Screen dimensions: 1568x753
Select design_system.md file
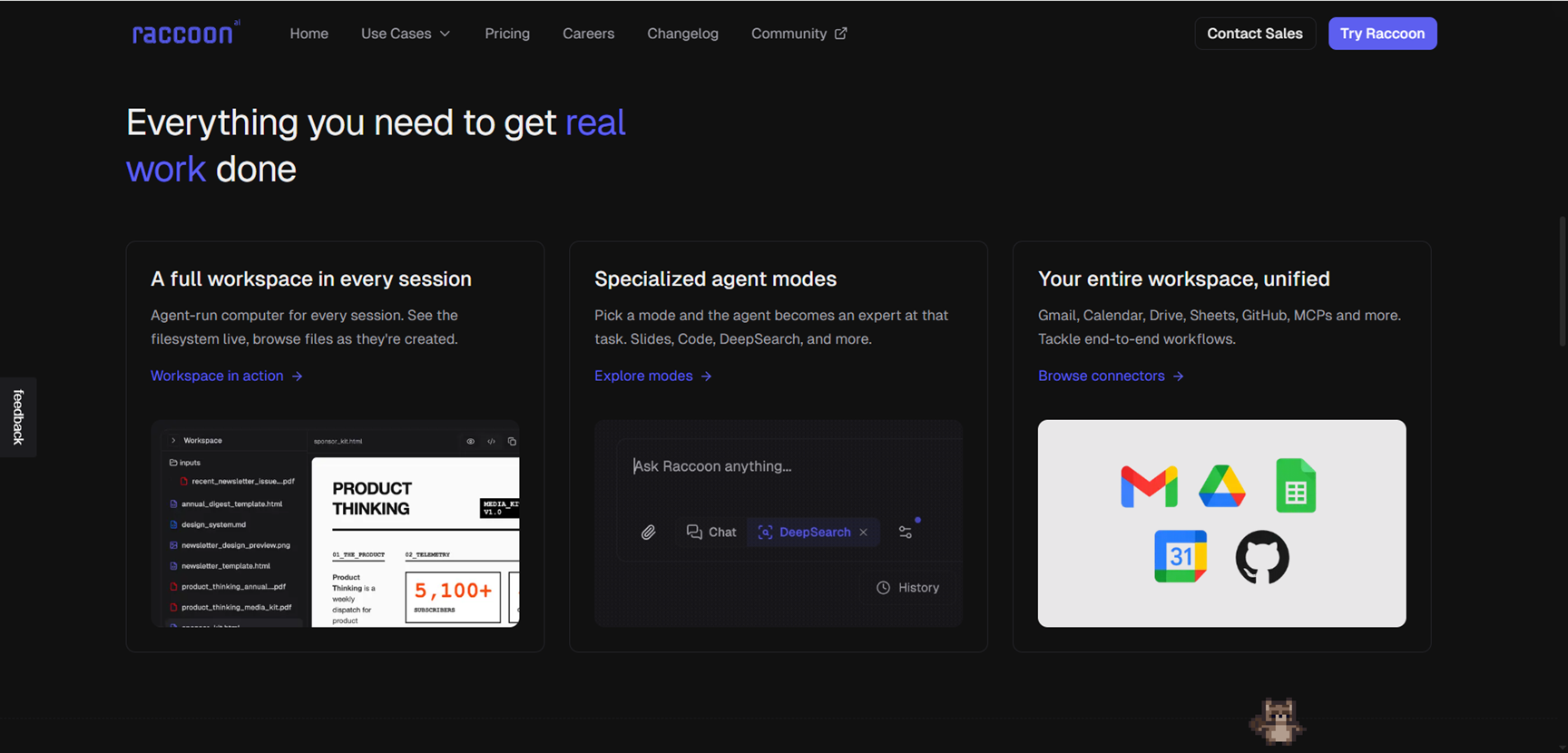pyautogui.click(x=208, y=524)
